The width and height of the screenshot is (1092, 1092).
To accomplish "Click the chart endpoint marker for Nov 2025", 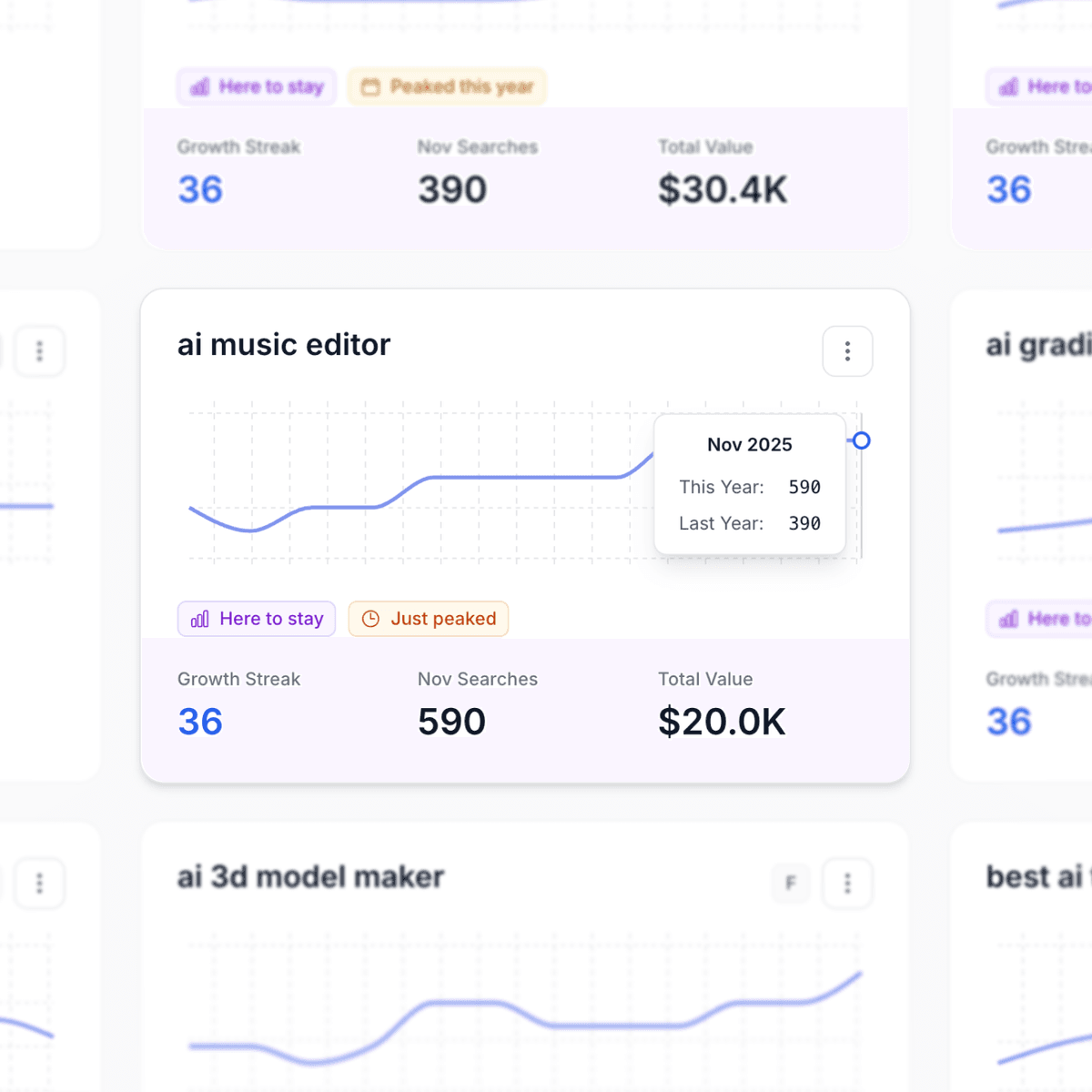I will click(861, 440).
